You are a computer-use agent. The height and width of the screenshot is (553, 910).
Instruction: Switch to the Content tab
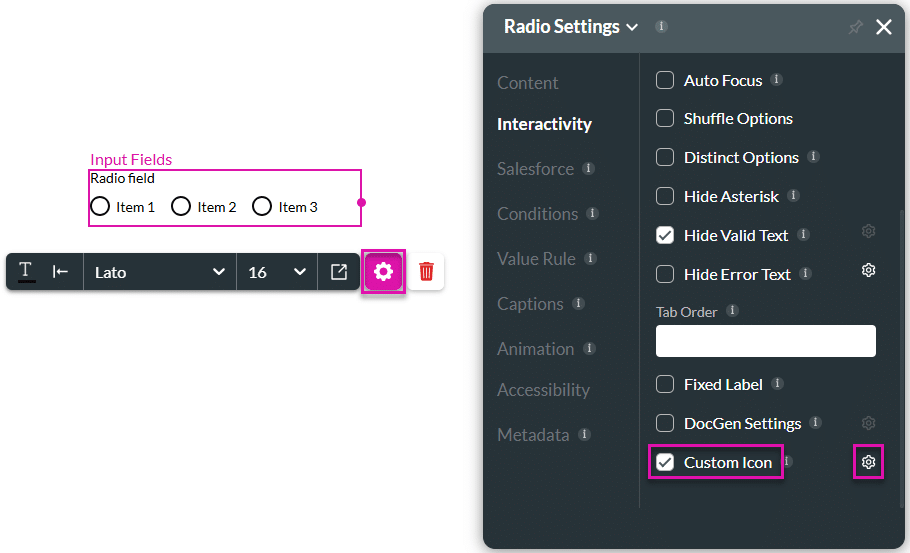[x=528, y=83]
